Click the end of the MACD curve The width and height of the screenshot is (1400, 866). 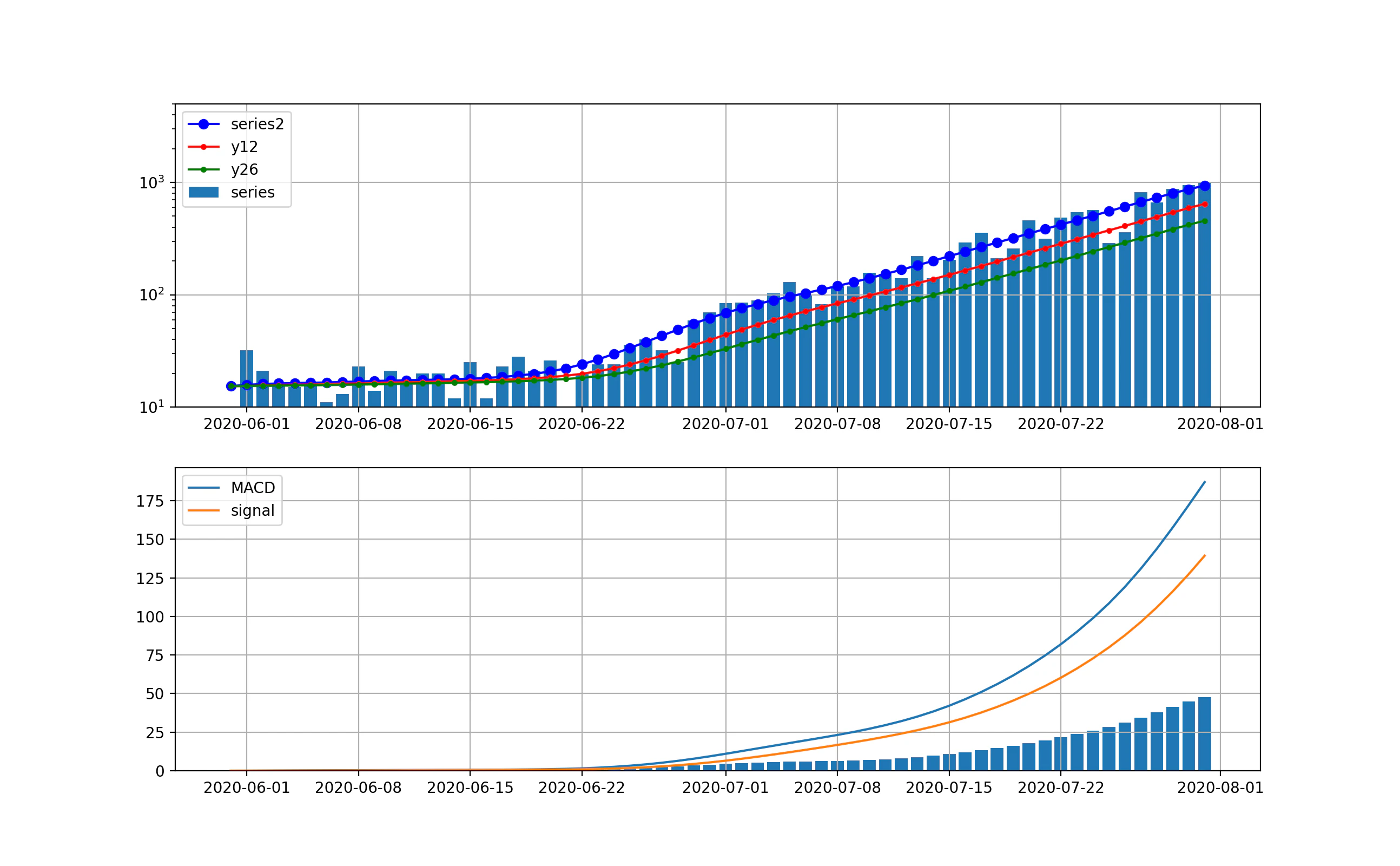point(1204,482)
